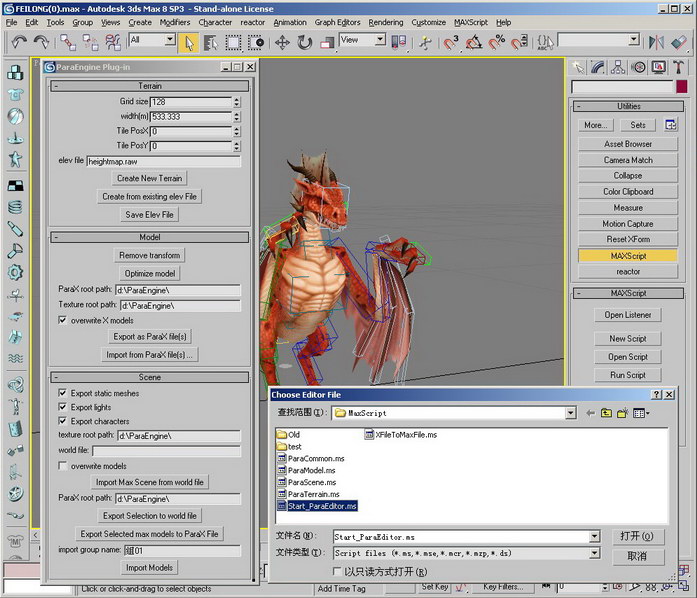Open Select by Name list icon
The image size is (697, 598).
[211, 43]
